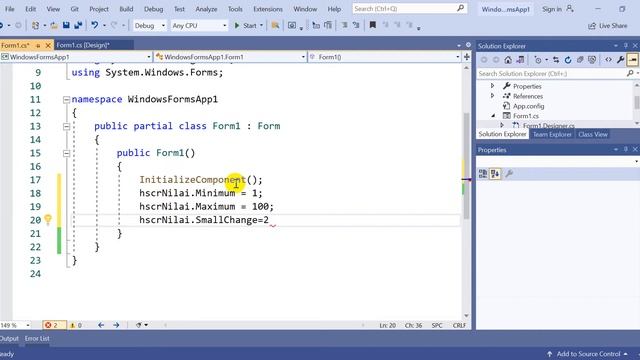The width and height of the screenshot is (640, 360).
Task: Click the Live Share button
Action: pyautogui.click(x=607, y=26)
